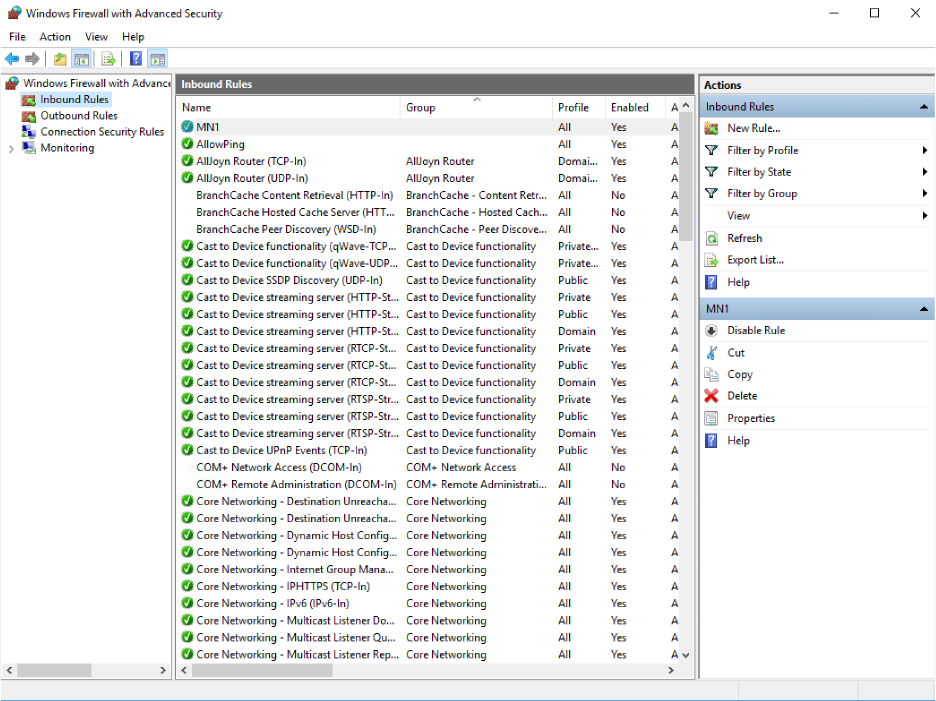Select the AllJoyn Router (UDP-In) rule
This screenshot has width=936, height=701.
click(252, 178)
